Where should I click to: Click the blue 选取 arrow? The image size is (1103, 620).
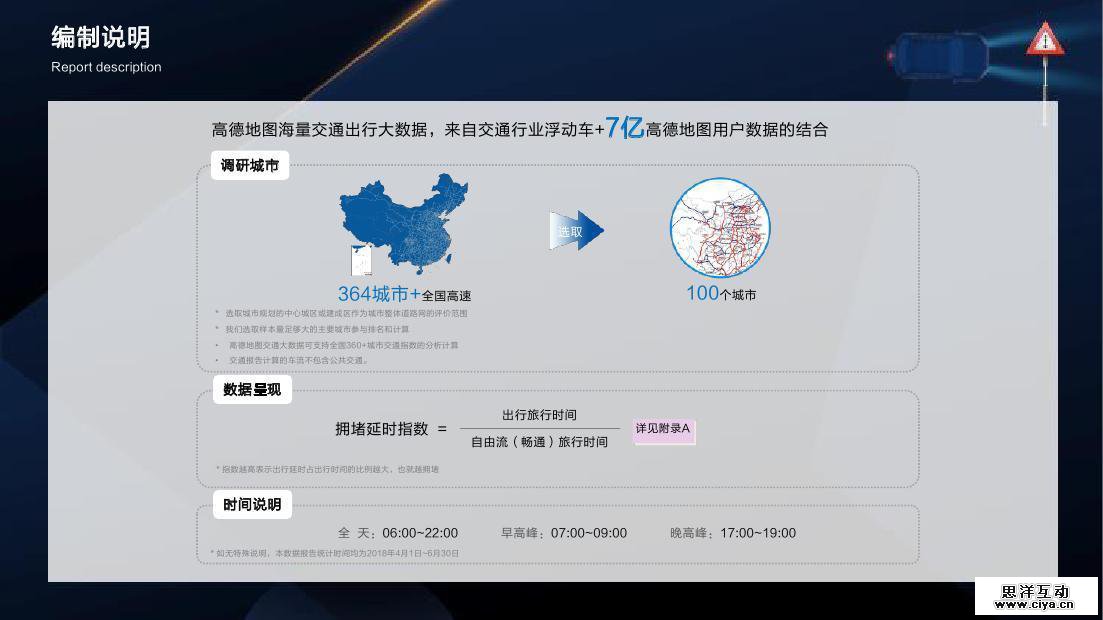pos(575,231)
